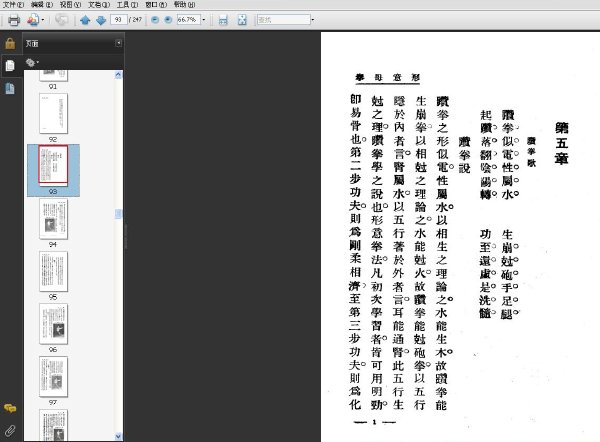Open the 工具 (Tools) menu
The height and width of the screenshot is (442, 600).
[x=127, y=5]
